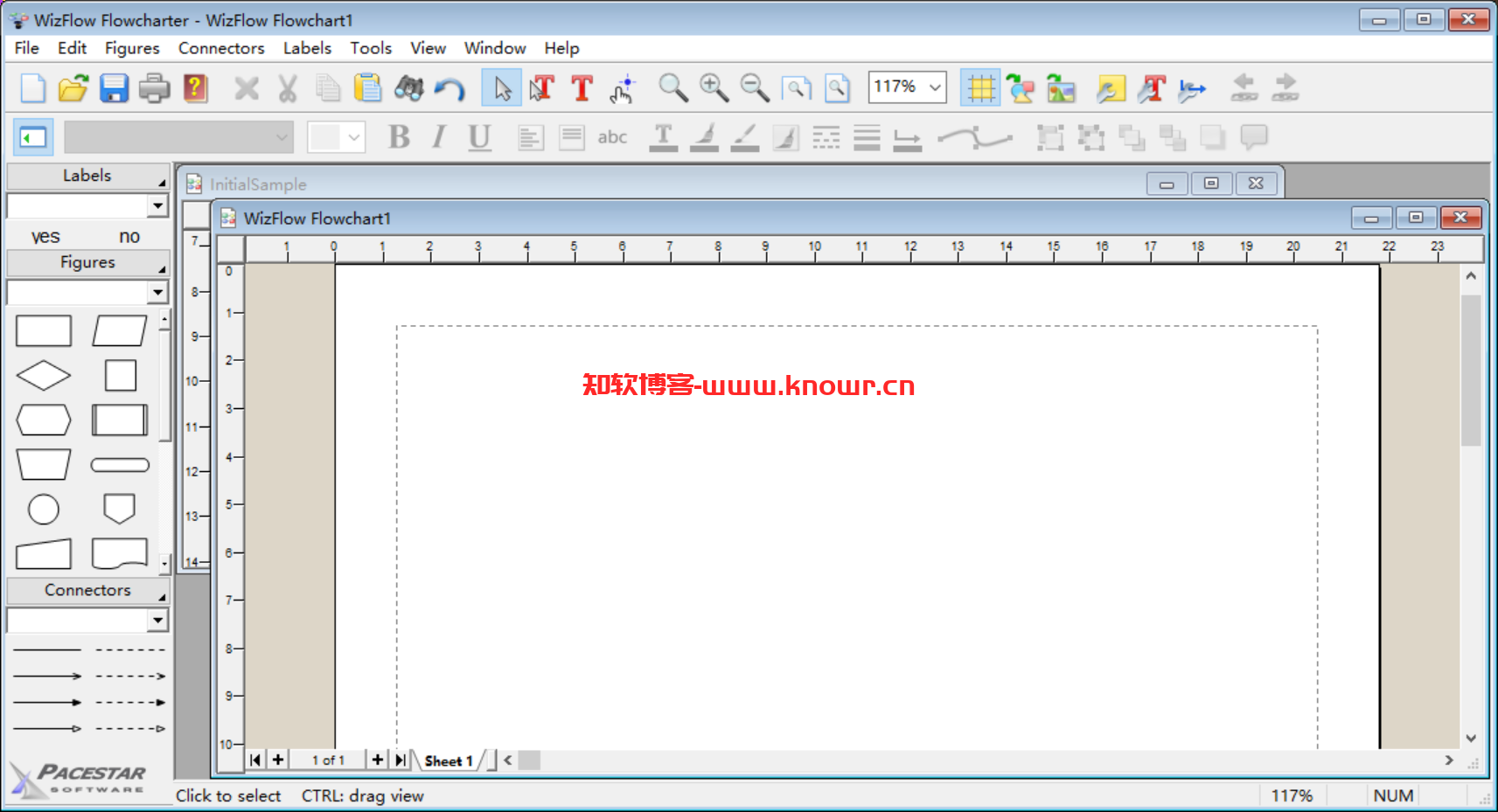This screenshot has height=812, width=1498.
Task: Click the text color icon
Action: 663,137
